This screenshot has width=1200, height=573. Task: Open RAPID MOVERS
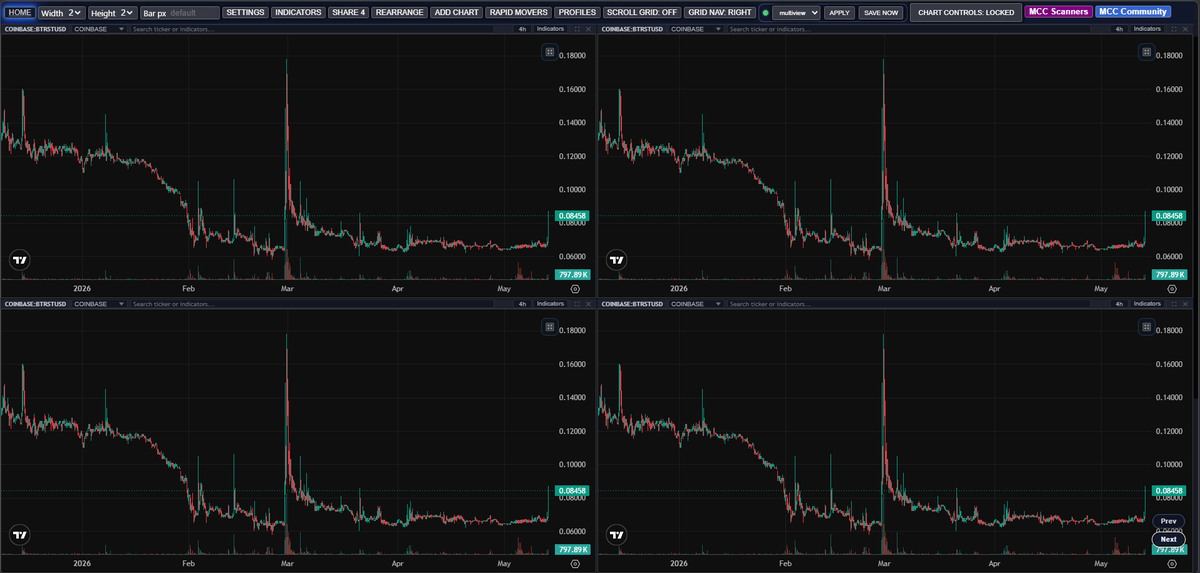pos(518,13)
